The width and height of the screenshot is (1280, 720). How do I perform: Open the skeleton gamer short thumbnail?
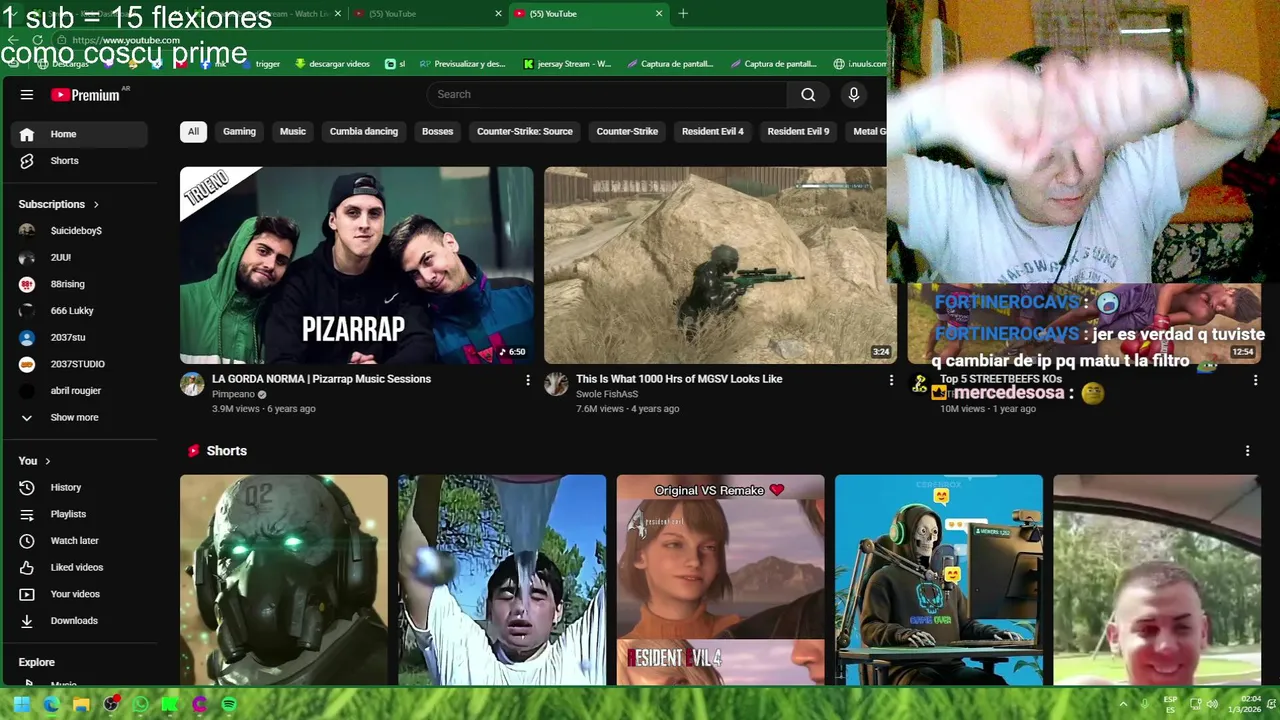[939, 580]
